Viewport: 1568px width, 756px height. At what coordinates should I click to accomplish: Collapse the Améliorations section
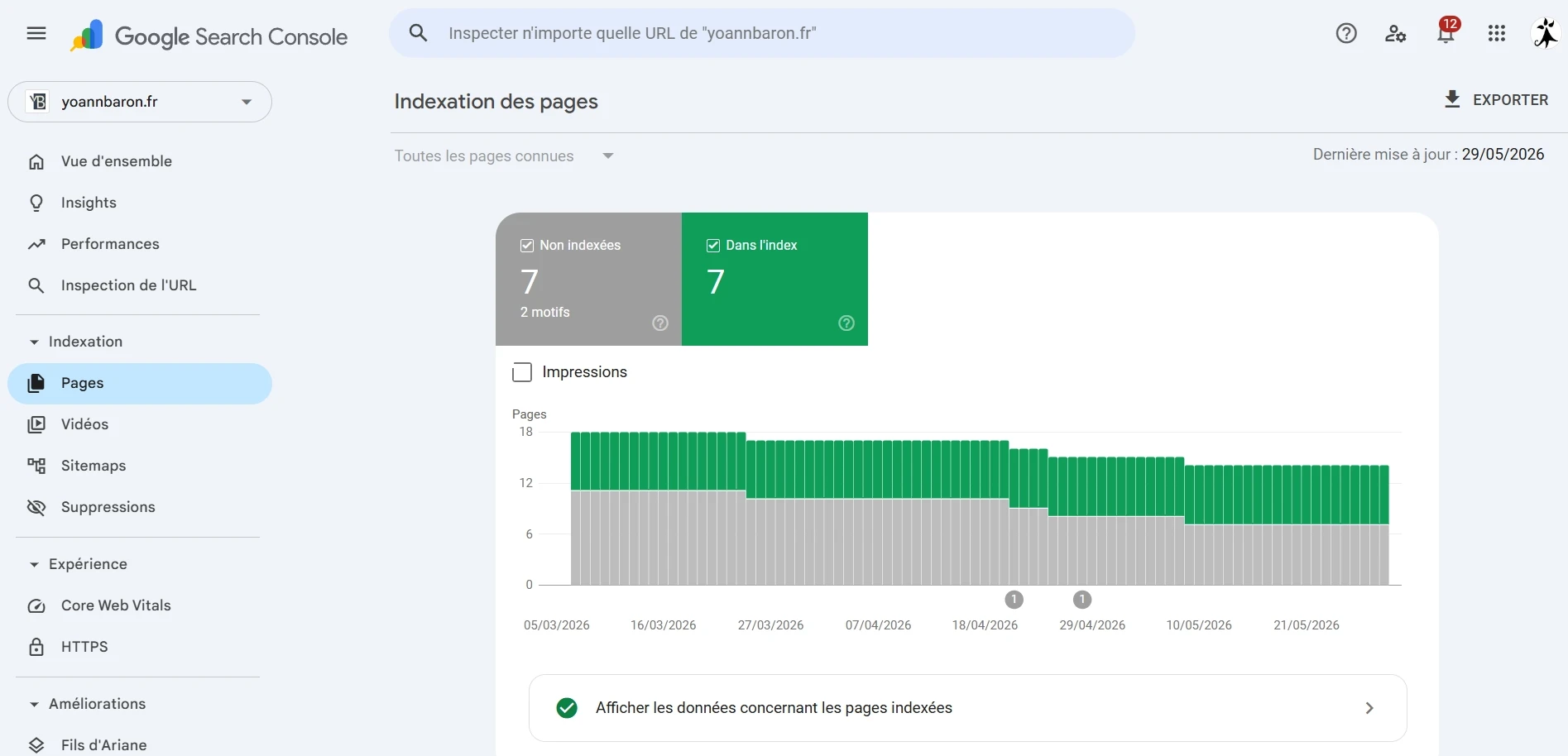(x=34, y=704)
